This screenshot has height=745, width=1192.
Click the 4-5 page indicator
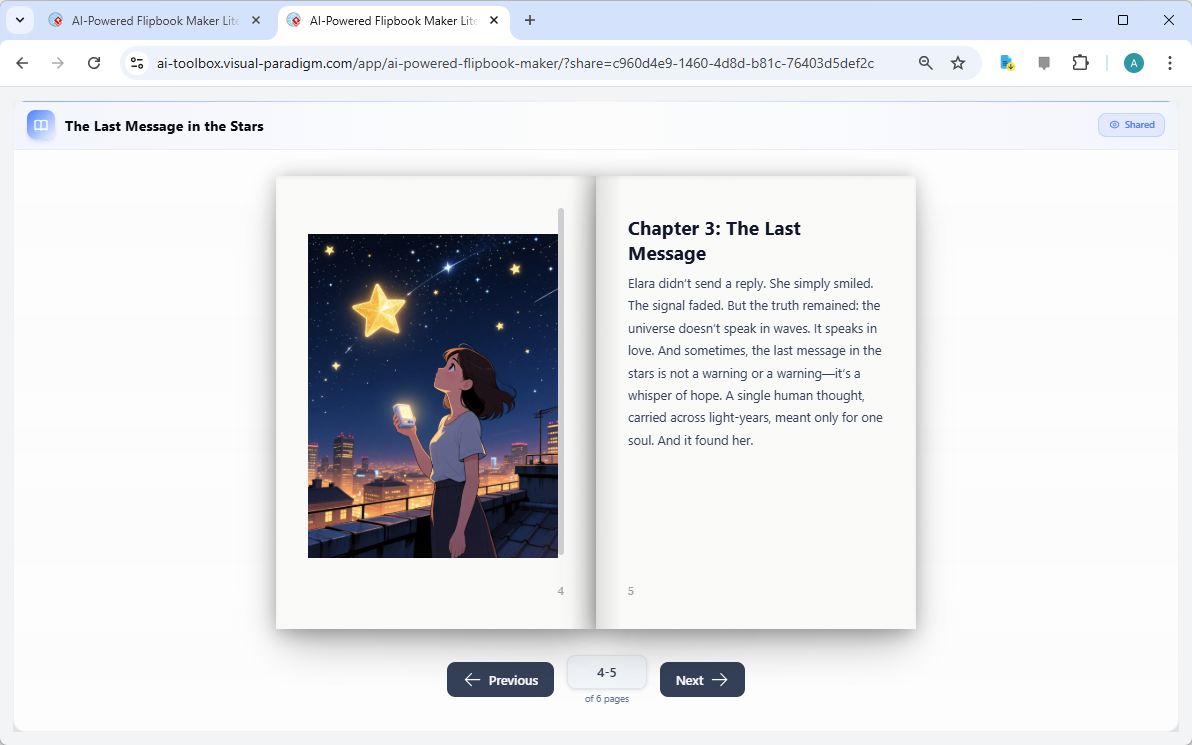pyautogui.click(x=607, y=672)
